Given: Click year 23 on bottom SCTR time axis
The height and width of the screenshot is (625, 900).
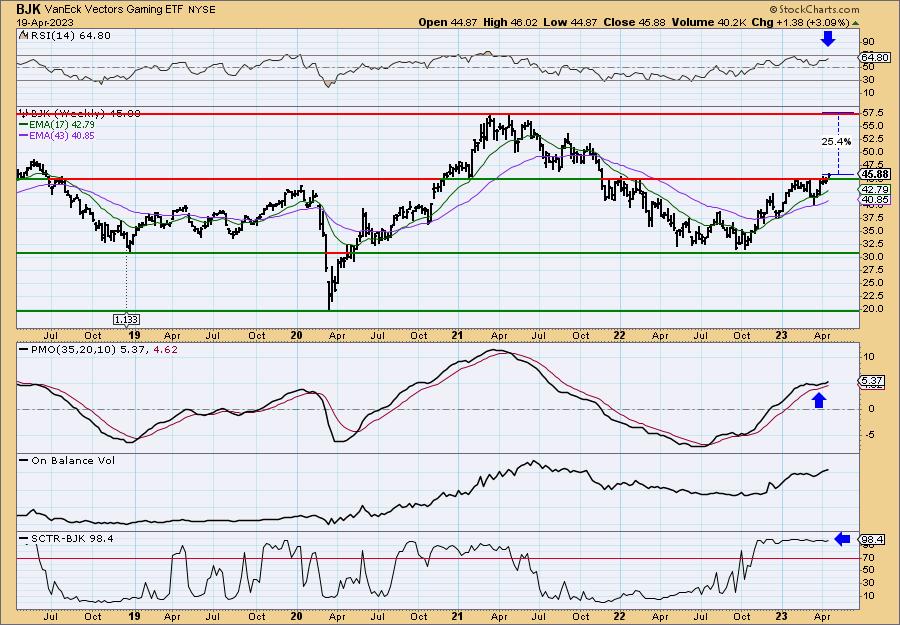Looking at the screenshot, I should 784,617.
